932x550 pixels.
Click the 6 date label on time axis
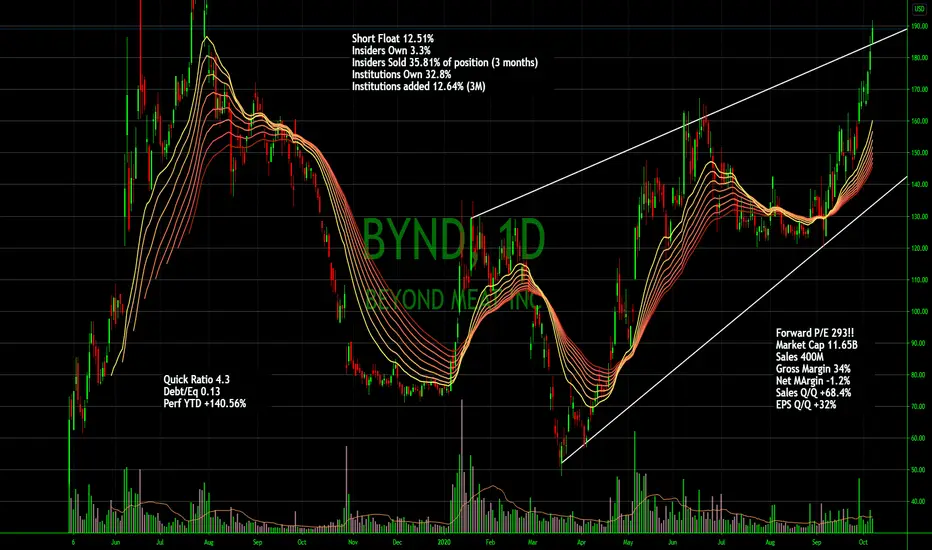pyautogui.click(x=73, y=542)
